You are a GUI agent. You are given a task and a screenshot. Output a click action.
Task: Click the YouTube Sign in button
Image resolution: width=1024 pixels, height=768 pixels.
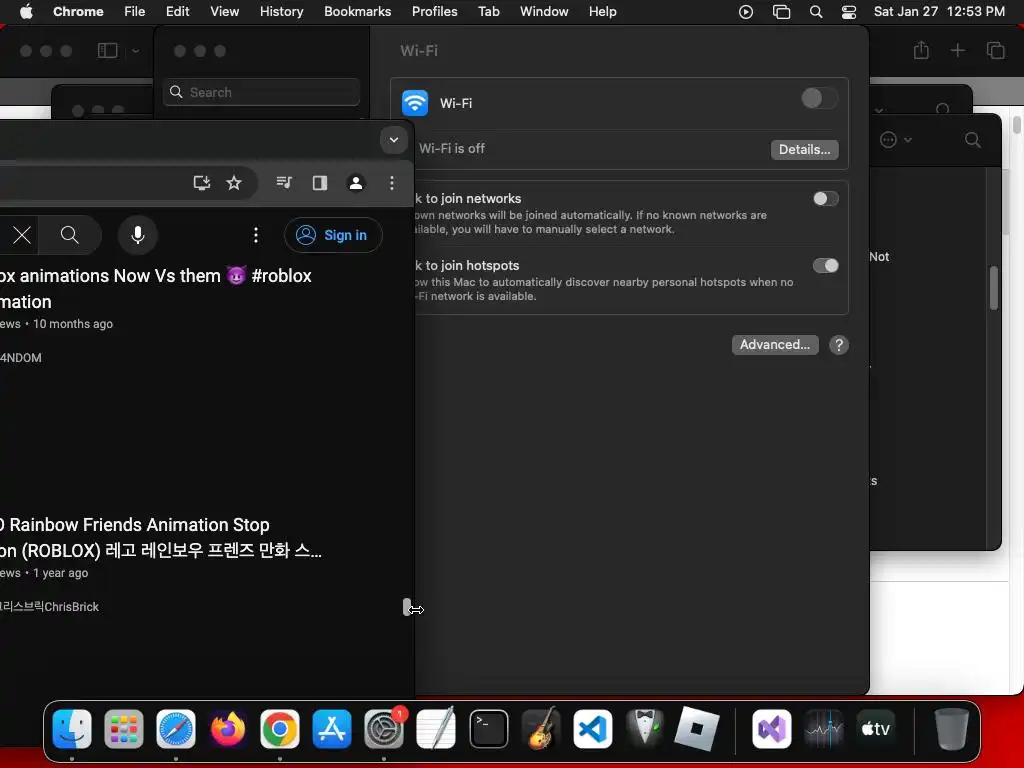point(333,235)
